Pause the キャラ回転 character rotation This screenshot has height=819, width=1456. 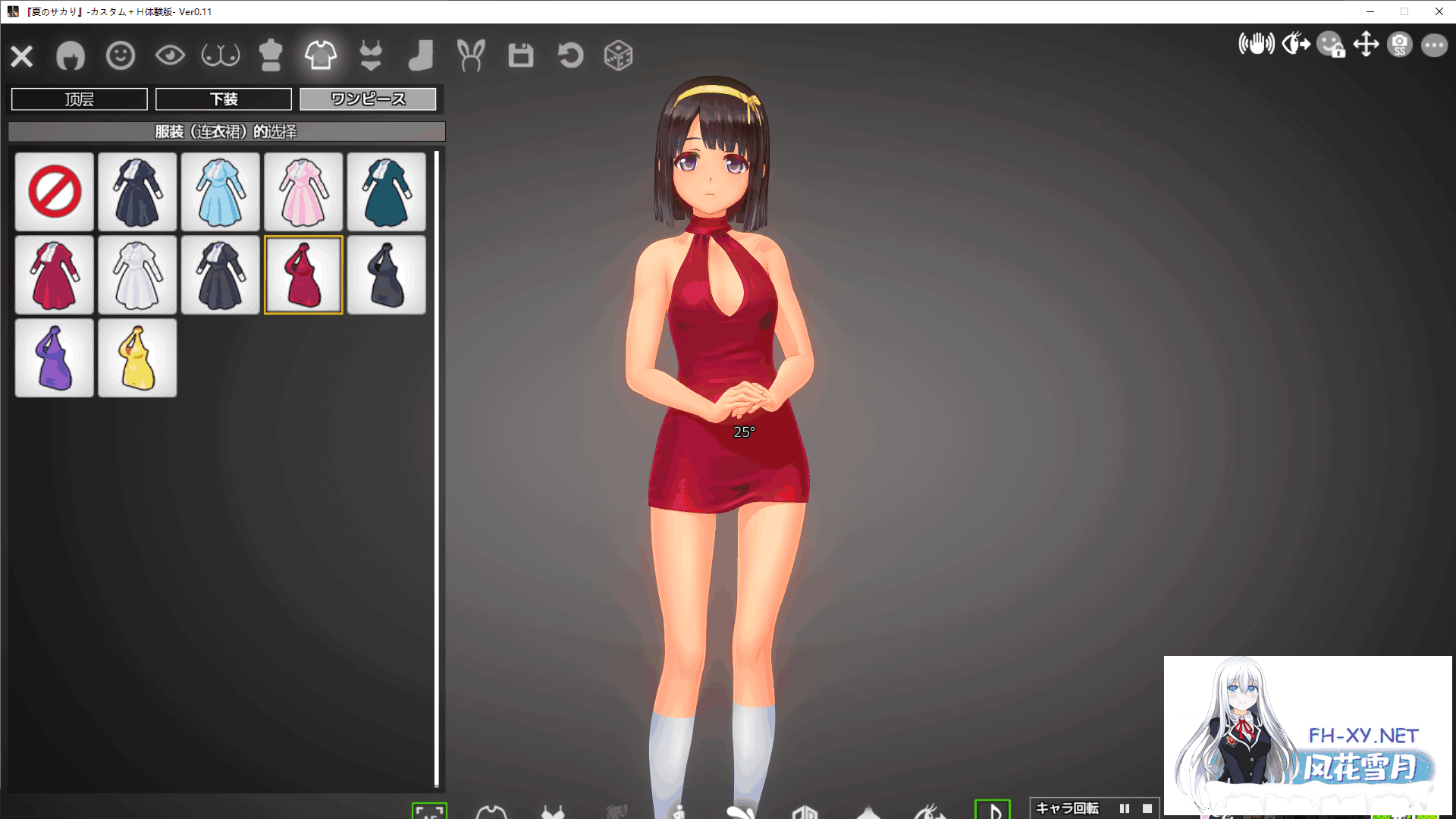tap(1125, 808)
